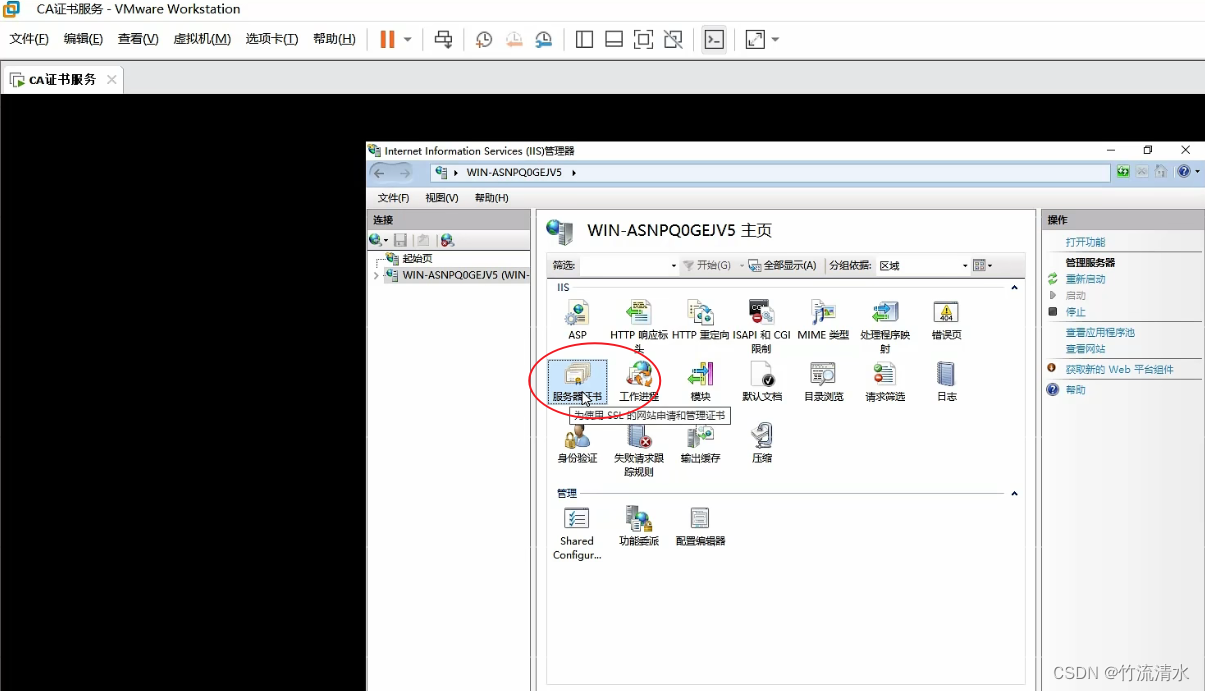Expand WIN-ASNPQ0GEJV5 node in connections tree

tap(375, 275)
